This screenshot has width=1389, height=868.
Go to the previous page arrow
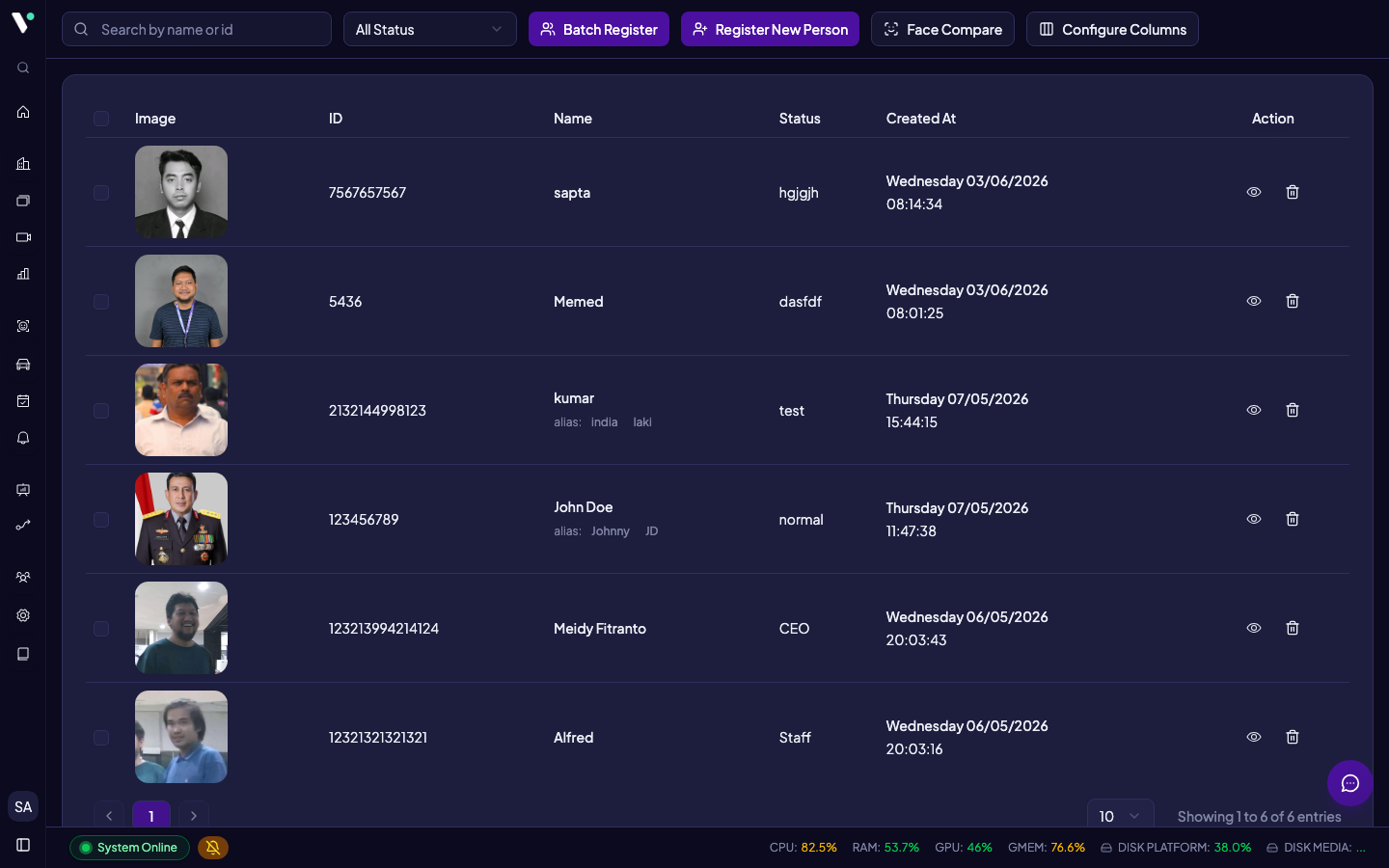[x=109, y=816]
